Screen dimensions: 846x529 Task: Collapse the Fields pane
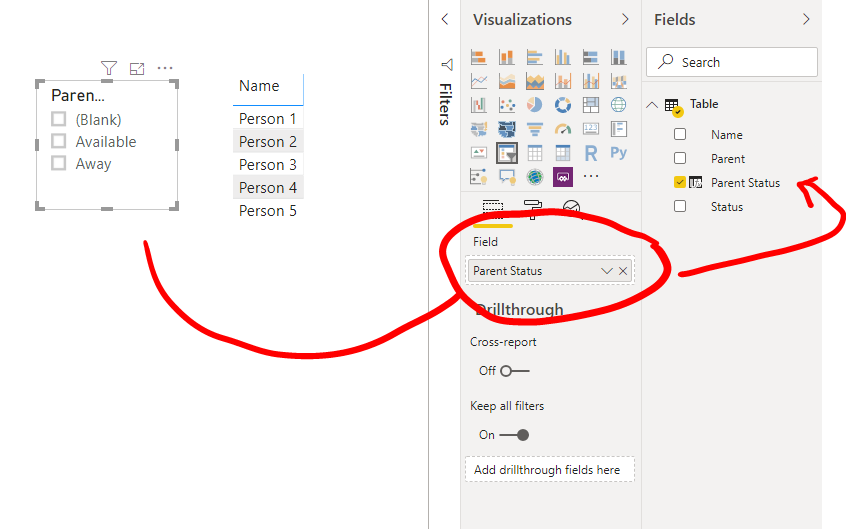pos(806,19)
